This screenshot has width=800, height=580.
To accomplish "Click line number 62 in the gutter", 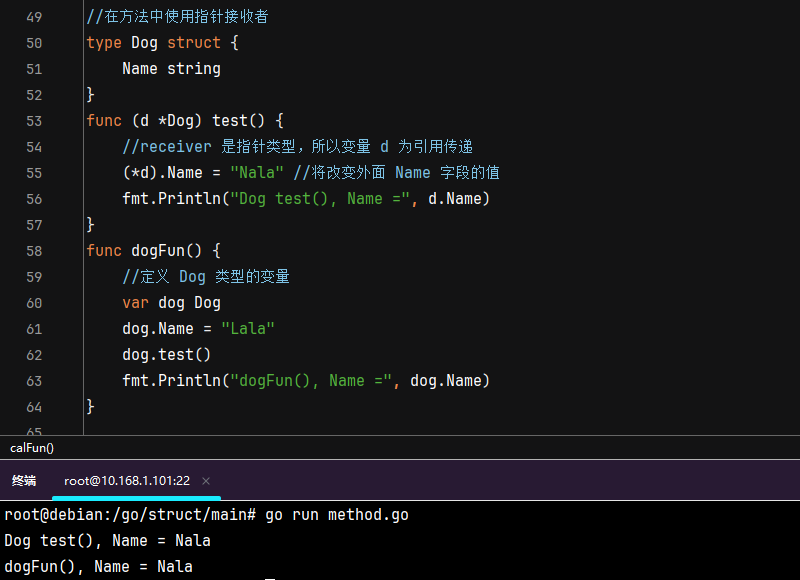I will pyautogui.click(x=34, y=355).
